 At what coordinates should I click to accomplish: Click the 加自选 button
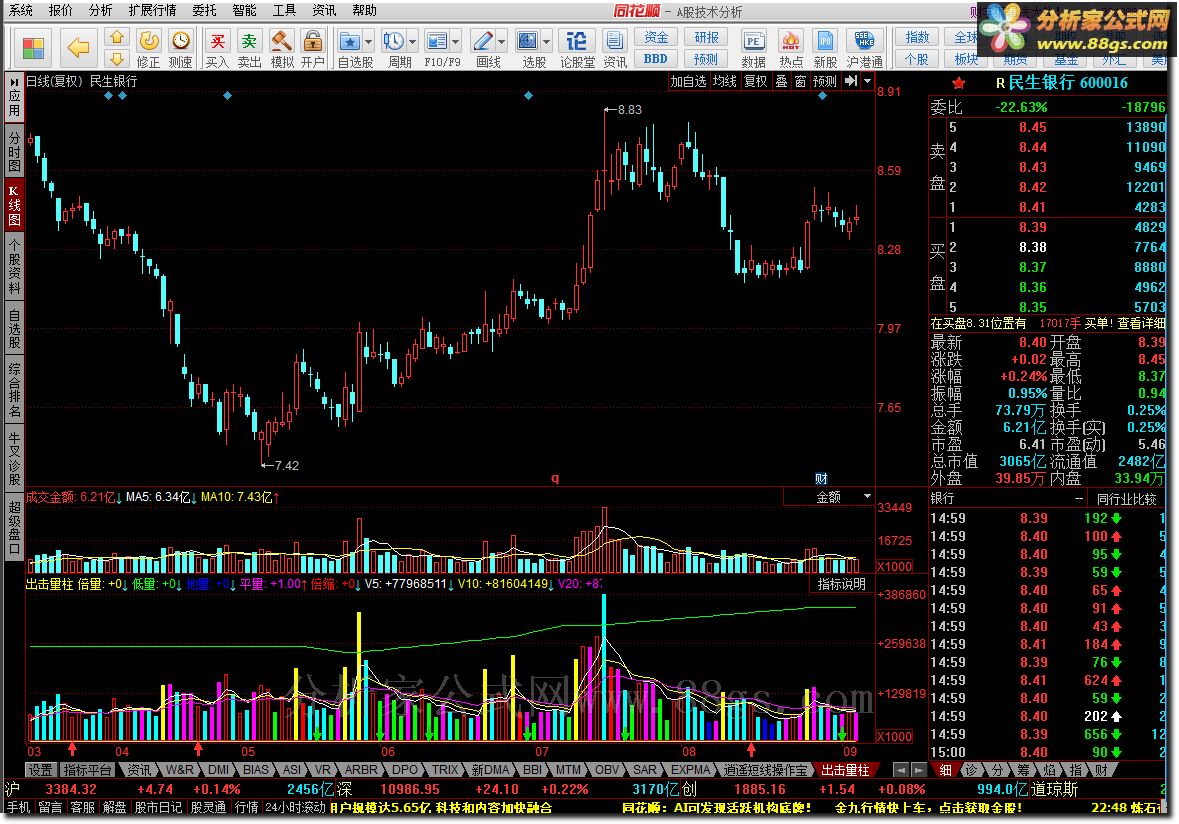[x=688, y=81]
